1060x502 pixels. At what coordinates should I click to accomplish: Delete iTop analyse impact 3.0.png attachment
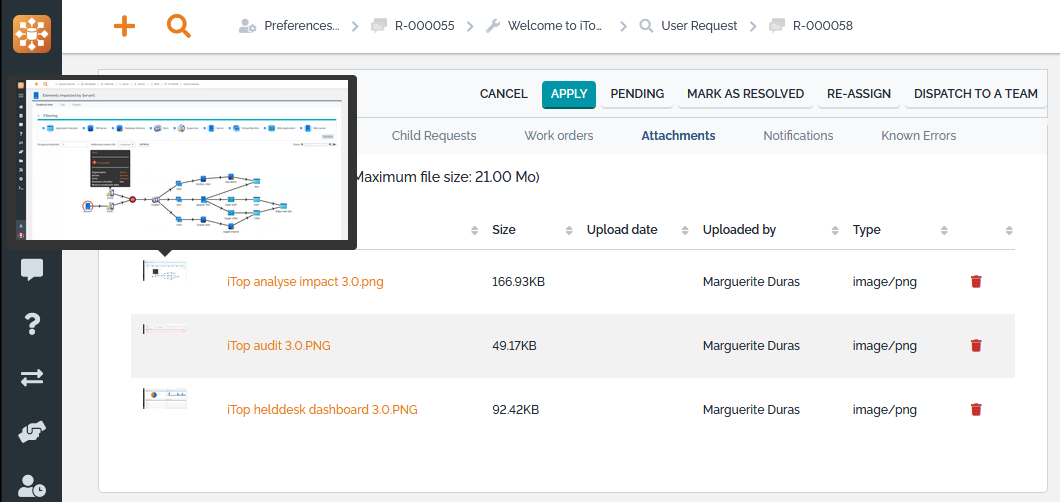(976, 282)
